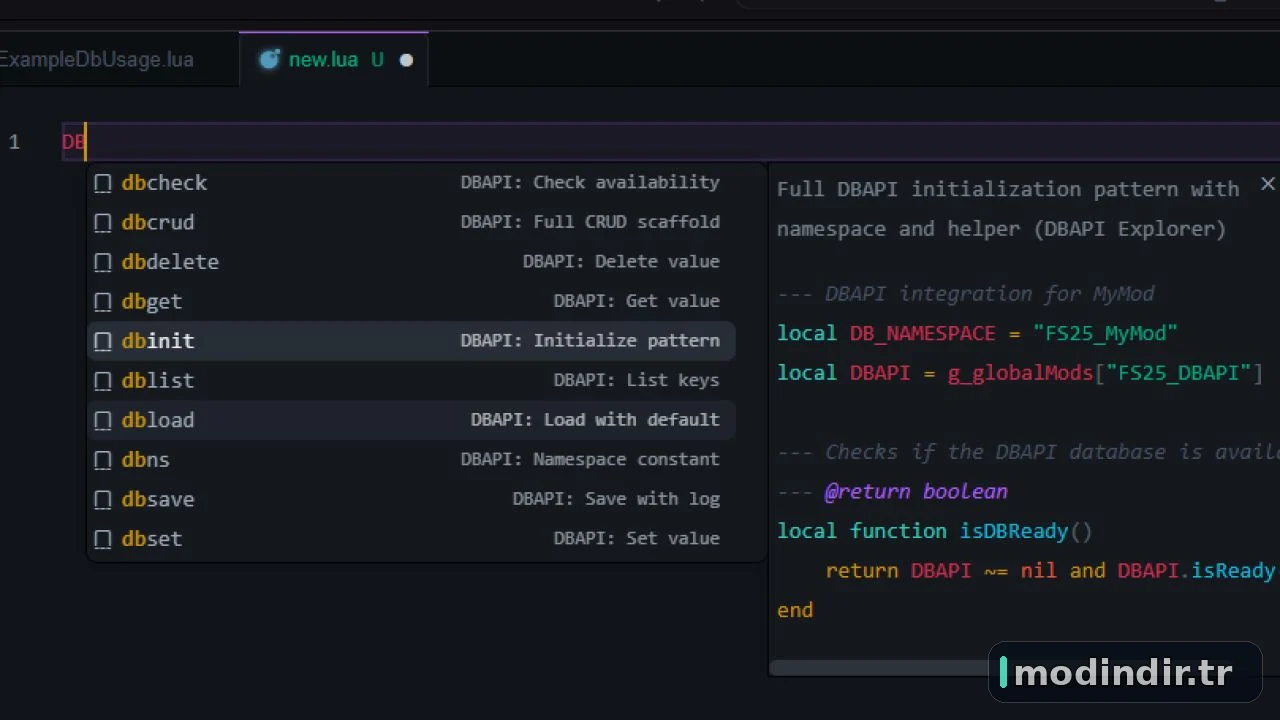Click the snippet icon beside dbcrud

coord(102,222)
